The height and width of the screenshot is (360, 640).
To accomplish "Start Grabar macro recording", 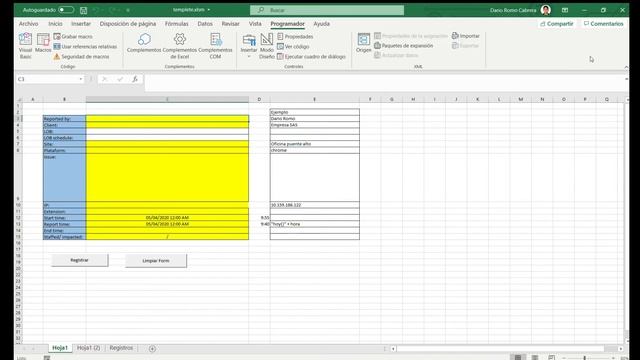I will tap(73, 36).
